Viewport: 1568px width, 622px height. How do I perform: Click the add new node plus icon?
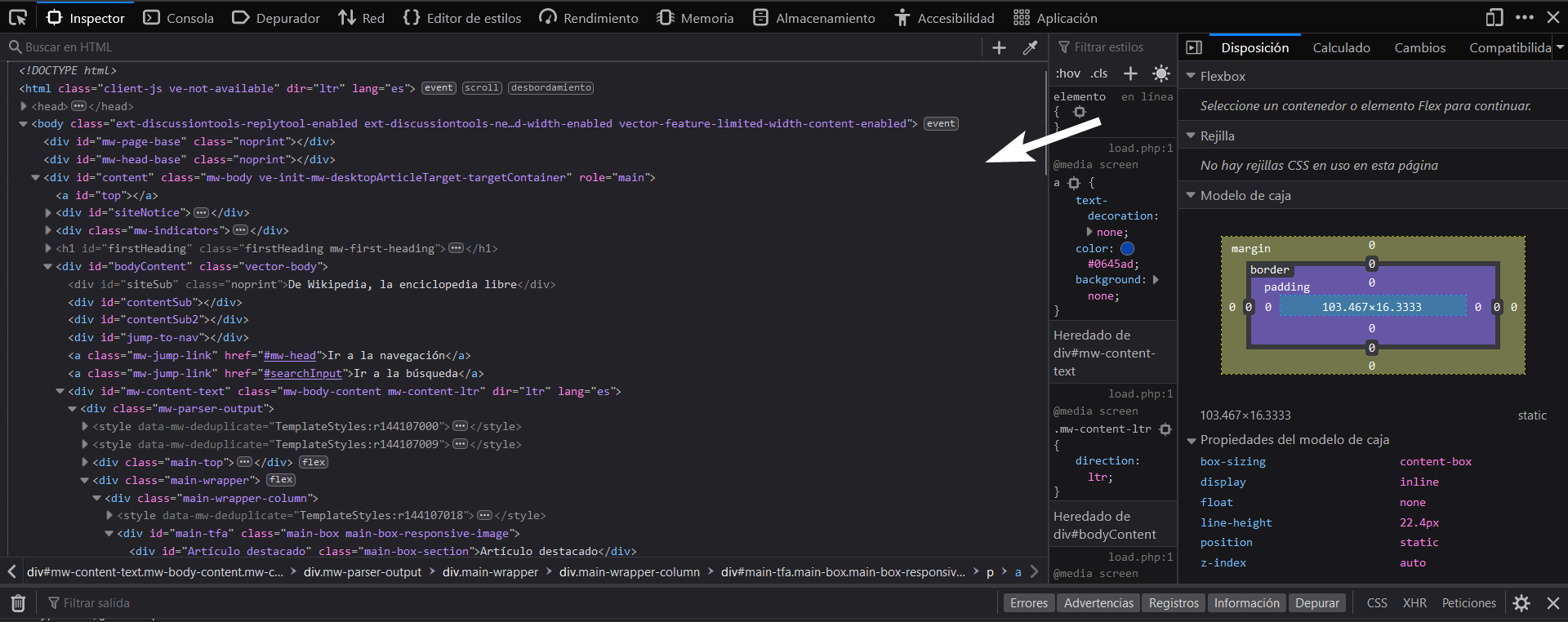pyautogui.click(x=999, y=48)
